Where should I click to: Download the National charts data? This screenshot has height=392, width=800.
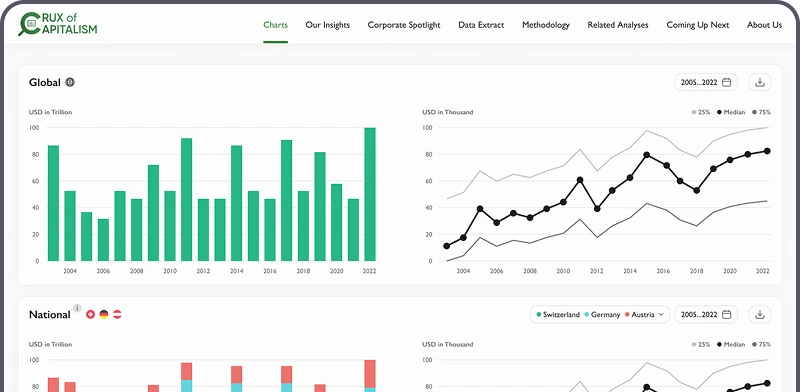(x=760, y=314)
